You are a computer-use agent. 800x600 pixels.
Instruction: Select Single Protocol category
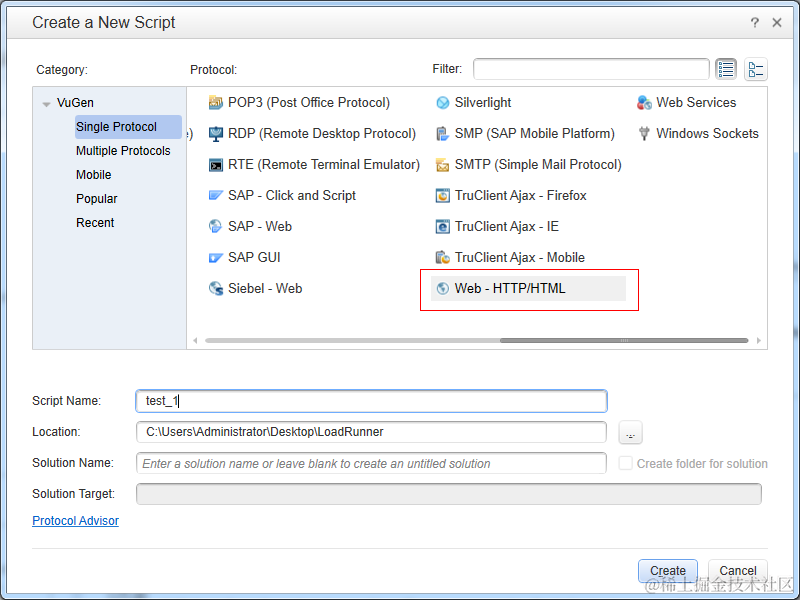tap(128, 127)
